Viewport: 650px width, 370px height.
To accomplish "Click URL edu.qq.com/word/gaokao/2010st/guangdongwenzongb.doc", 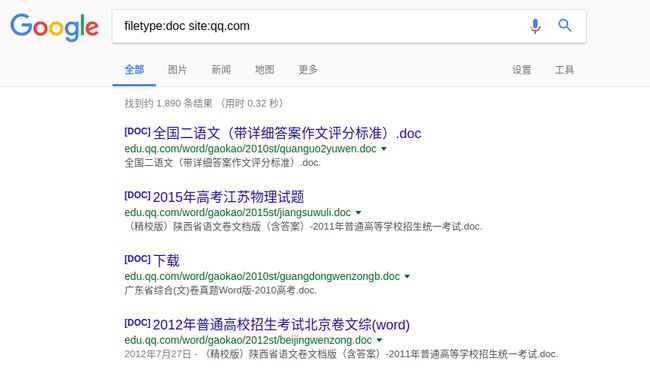I will coord(262,276).
